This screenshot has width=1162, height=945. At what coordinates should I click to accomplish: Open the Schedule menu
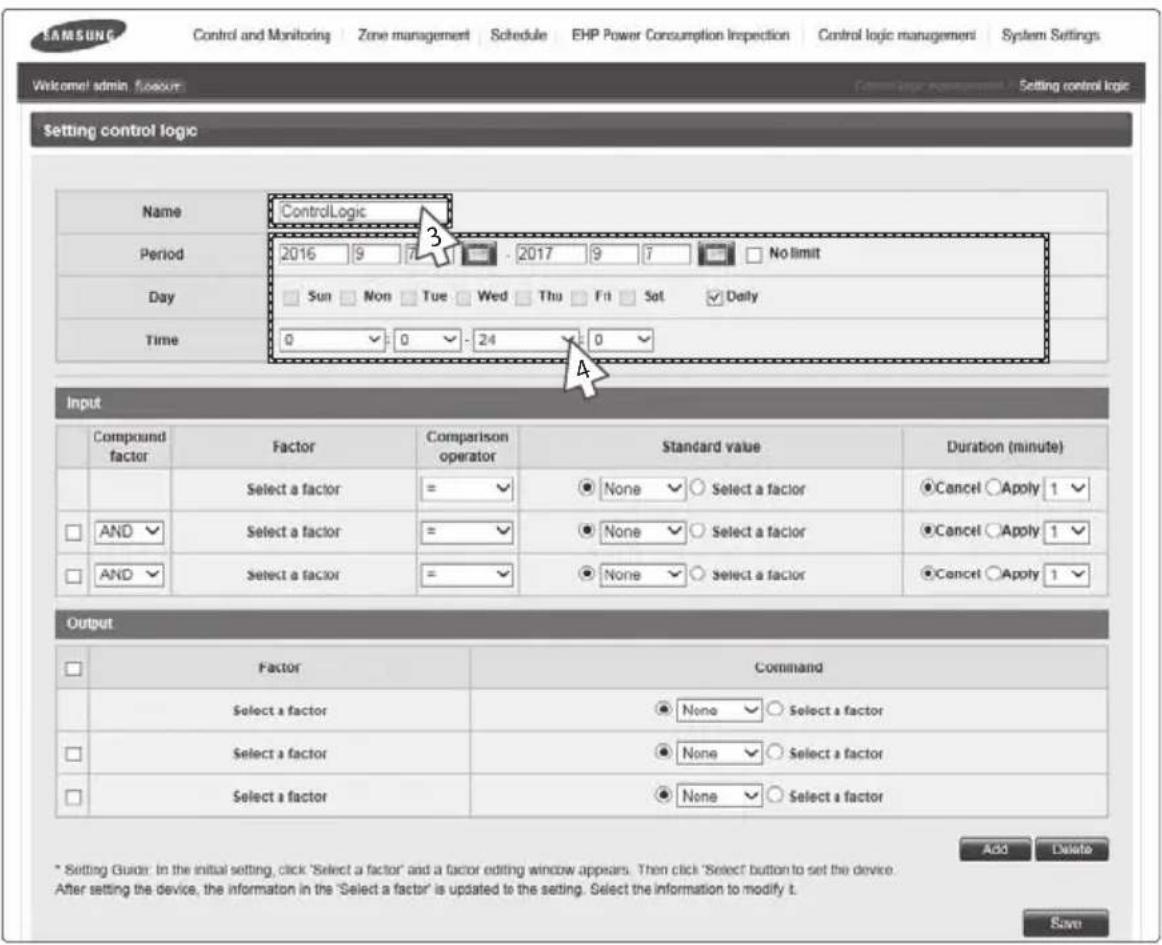[519, 35]
